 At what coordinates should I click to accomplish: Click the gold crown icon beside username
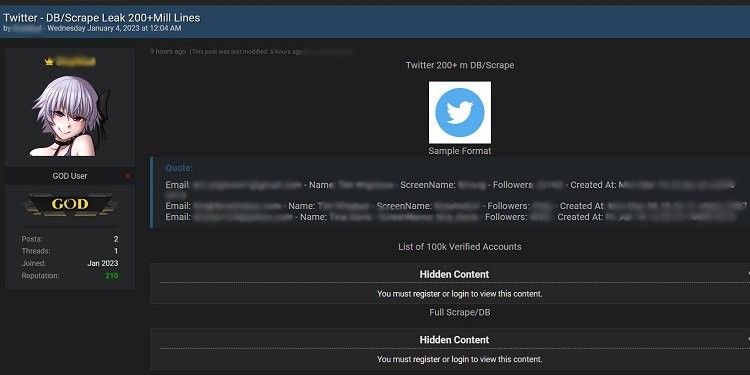coord(49,62)
